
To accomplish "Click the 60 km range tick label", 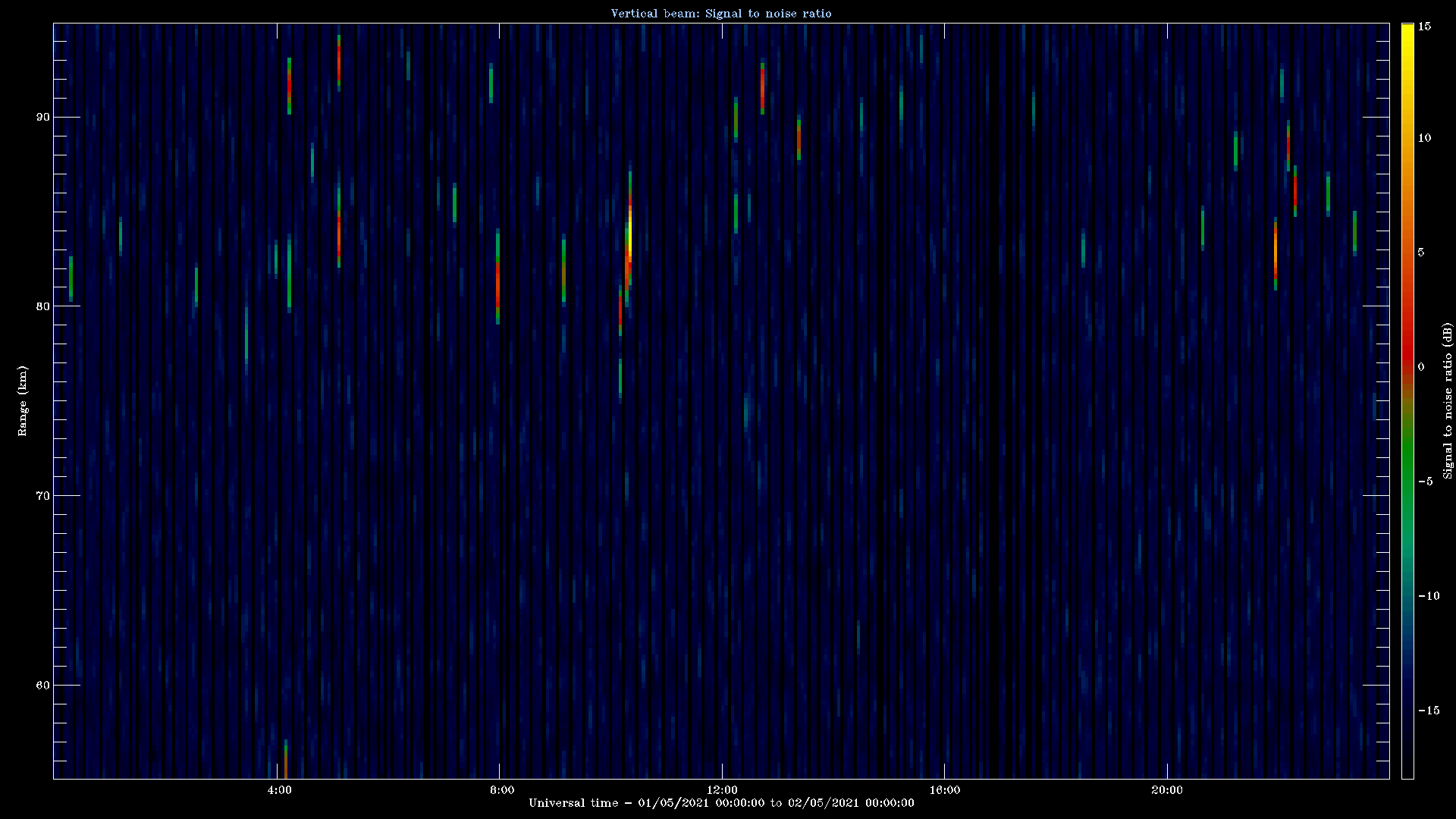I will coord(42,686).
